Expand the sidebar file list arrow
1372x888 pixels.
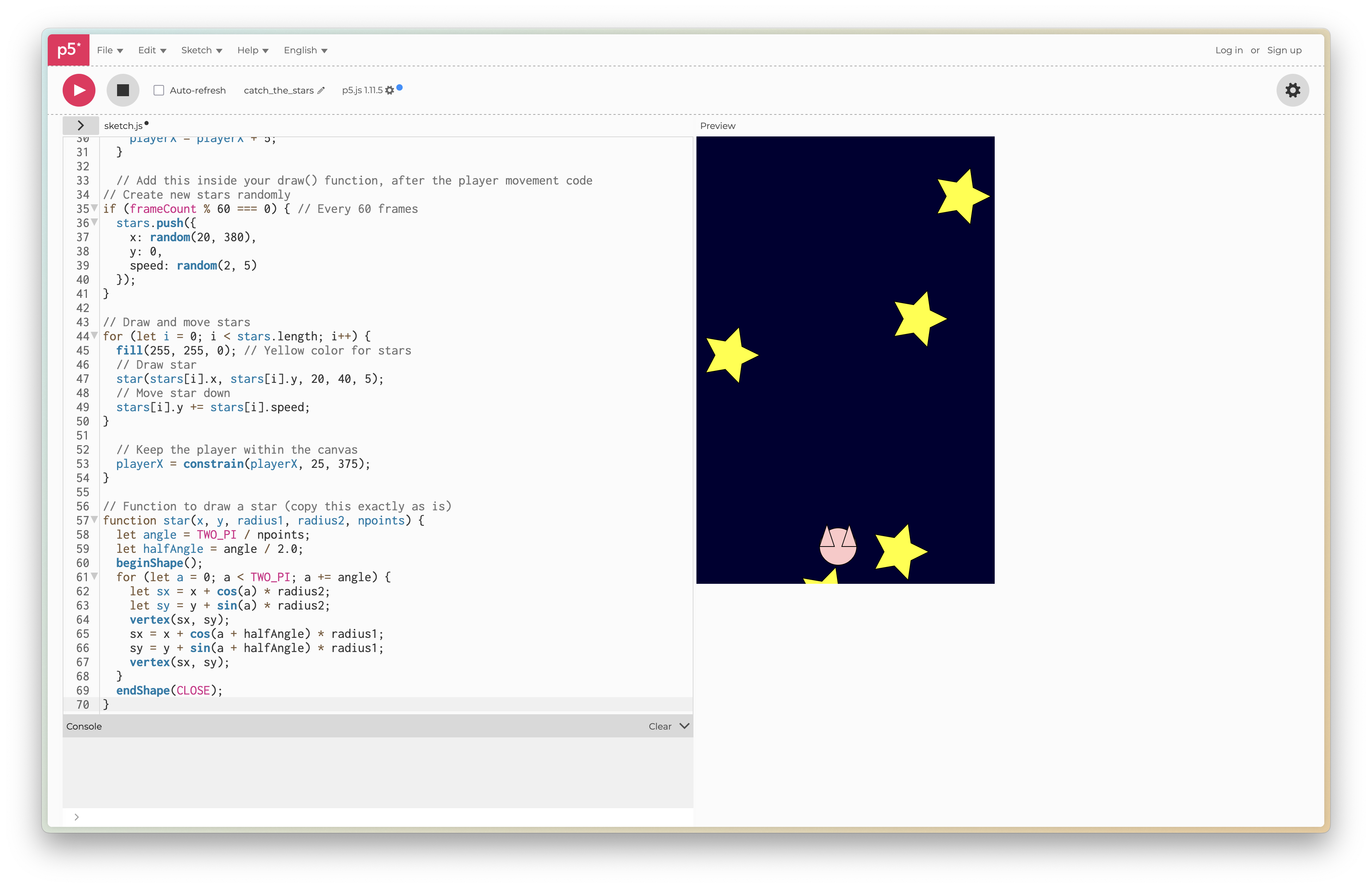pos(81,126)
